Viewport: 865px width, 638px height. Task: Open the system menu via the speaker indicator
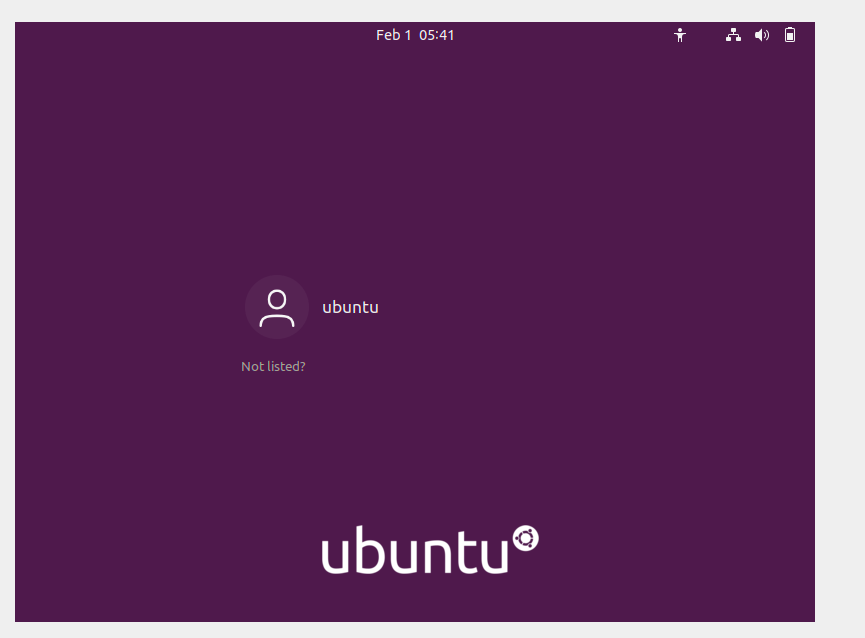(762, 35)
